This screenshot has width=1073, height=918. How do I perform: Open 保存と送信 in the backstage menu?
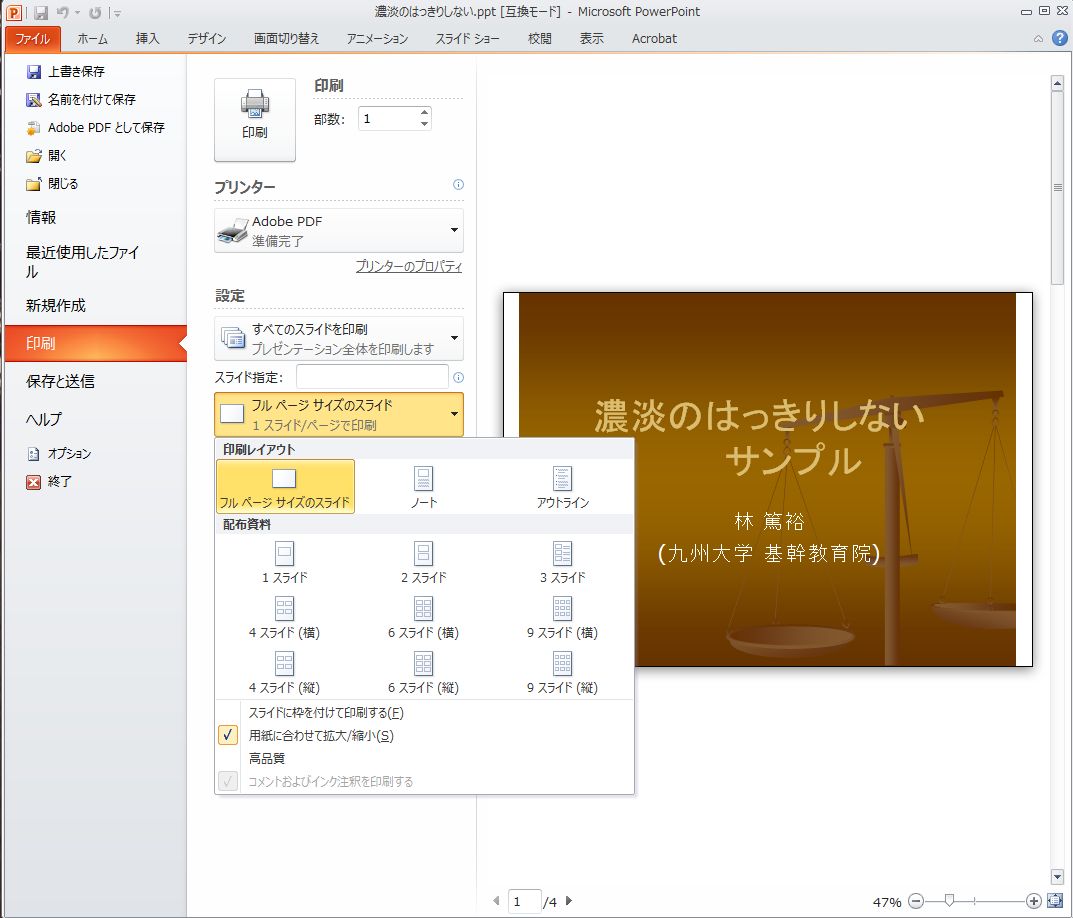click(x=60, y=381)
